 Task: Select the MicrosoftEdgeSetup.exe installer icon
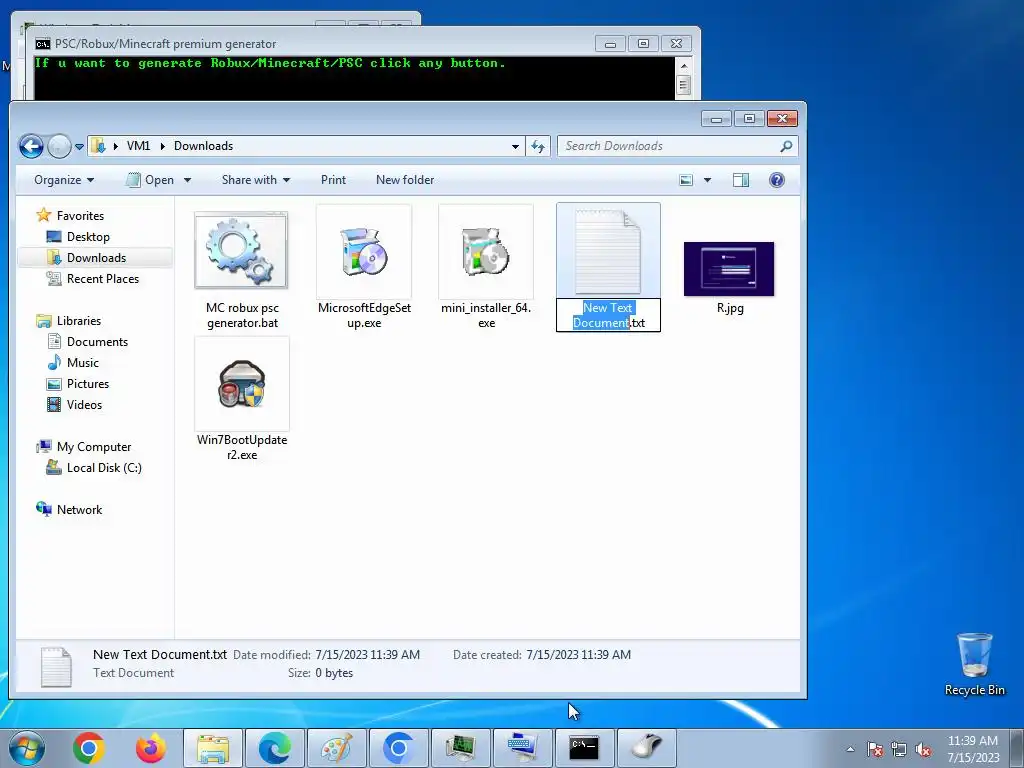coord(364,252)
